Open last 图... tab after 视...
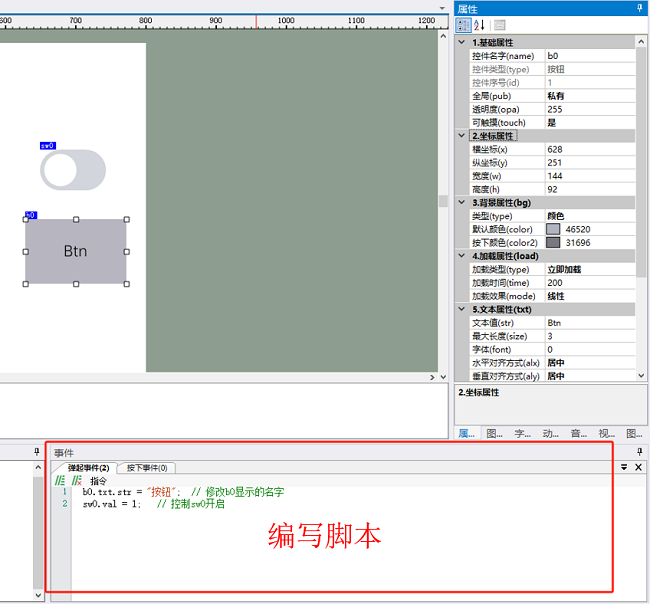 click(x=634, y=434)
